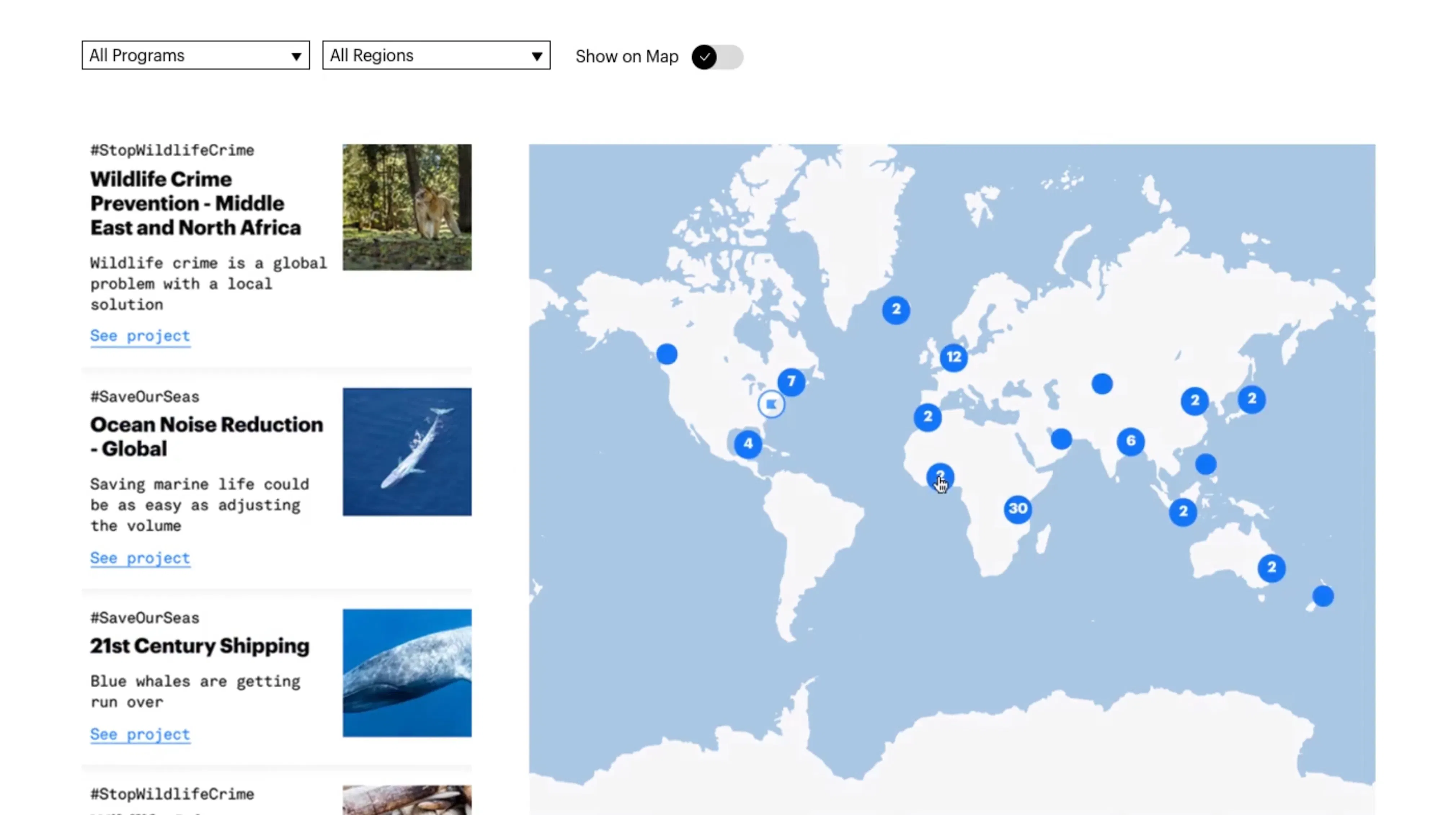Click the #SaveOurSeas tag above 21st Century Shipping
1456x815 pixels.
(x=145, y=618)
